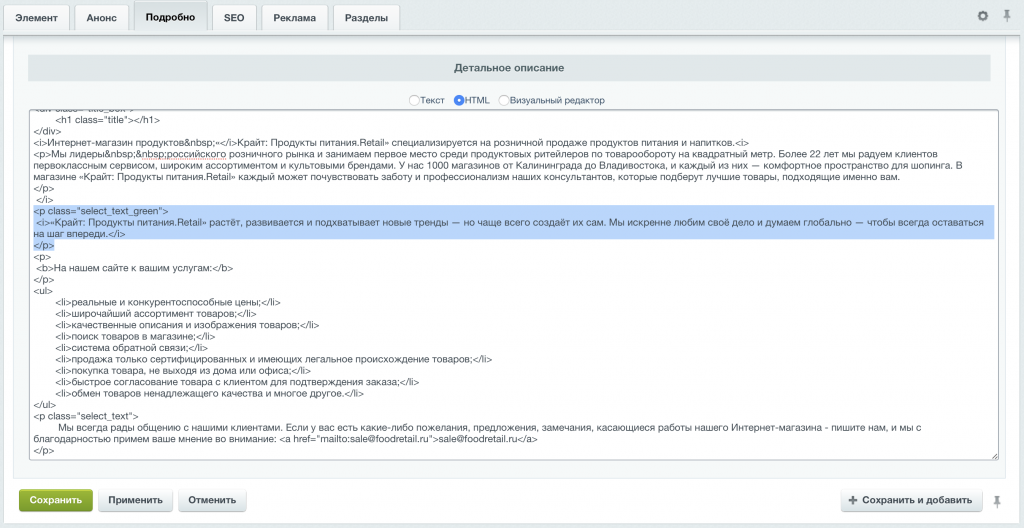Click the closing </ul> tag line
Screen dimensions: 1024x528
[x=44, y=405]
